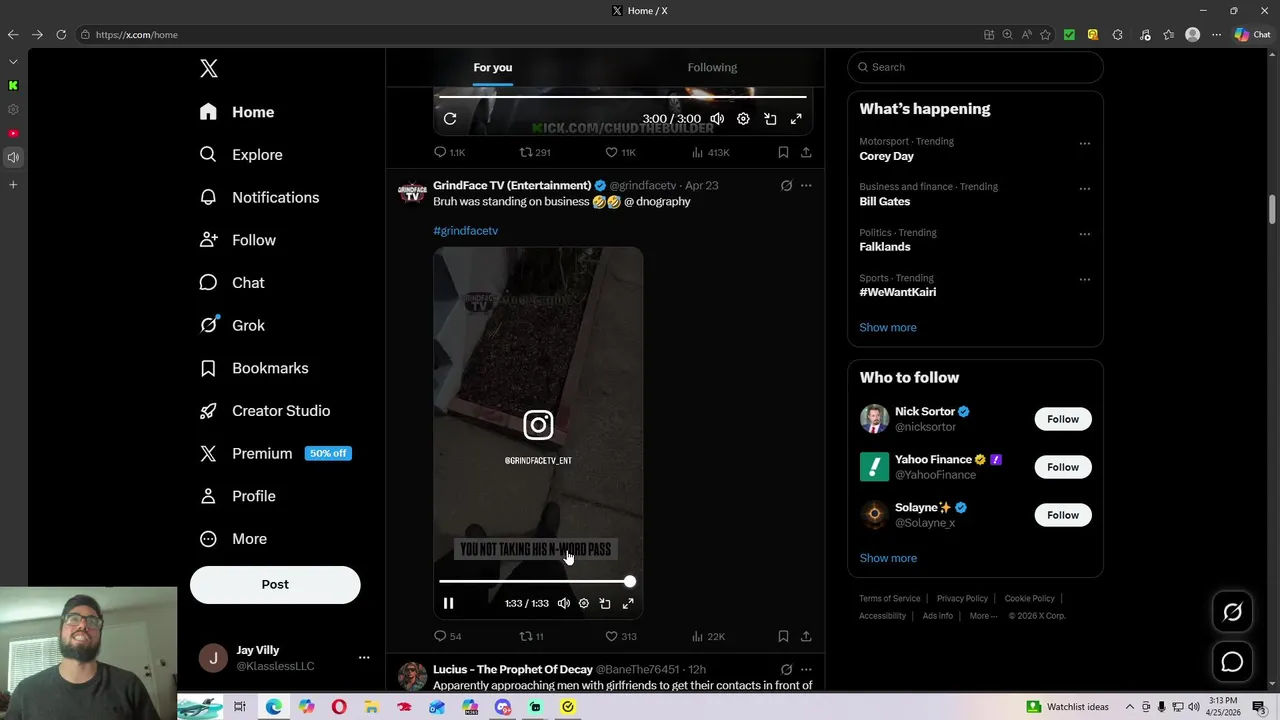1280x720 pixels.
Task: Enter fullscreen on the 3:00 video
Action: (x=796, y=119)
